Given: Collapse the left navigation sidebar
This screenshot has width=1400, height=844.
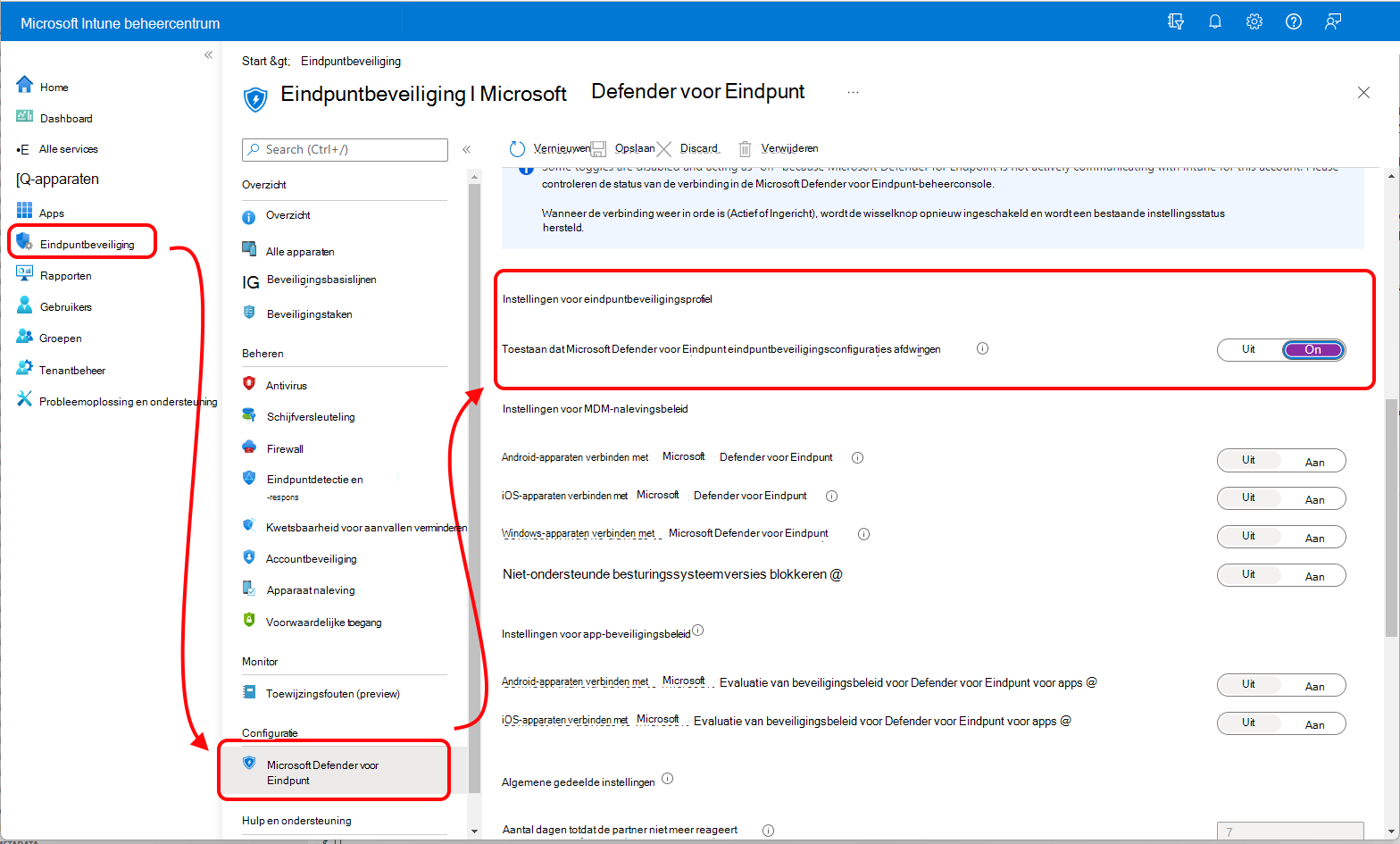Looking at the screenshot, I should (x=208, y=55).
